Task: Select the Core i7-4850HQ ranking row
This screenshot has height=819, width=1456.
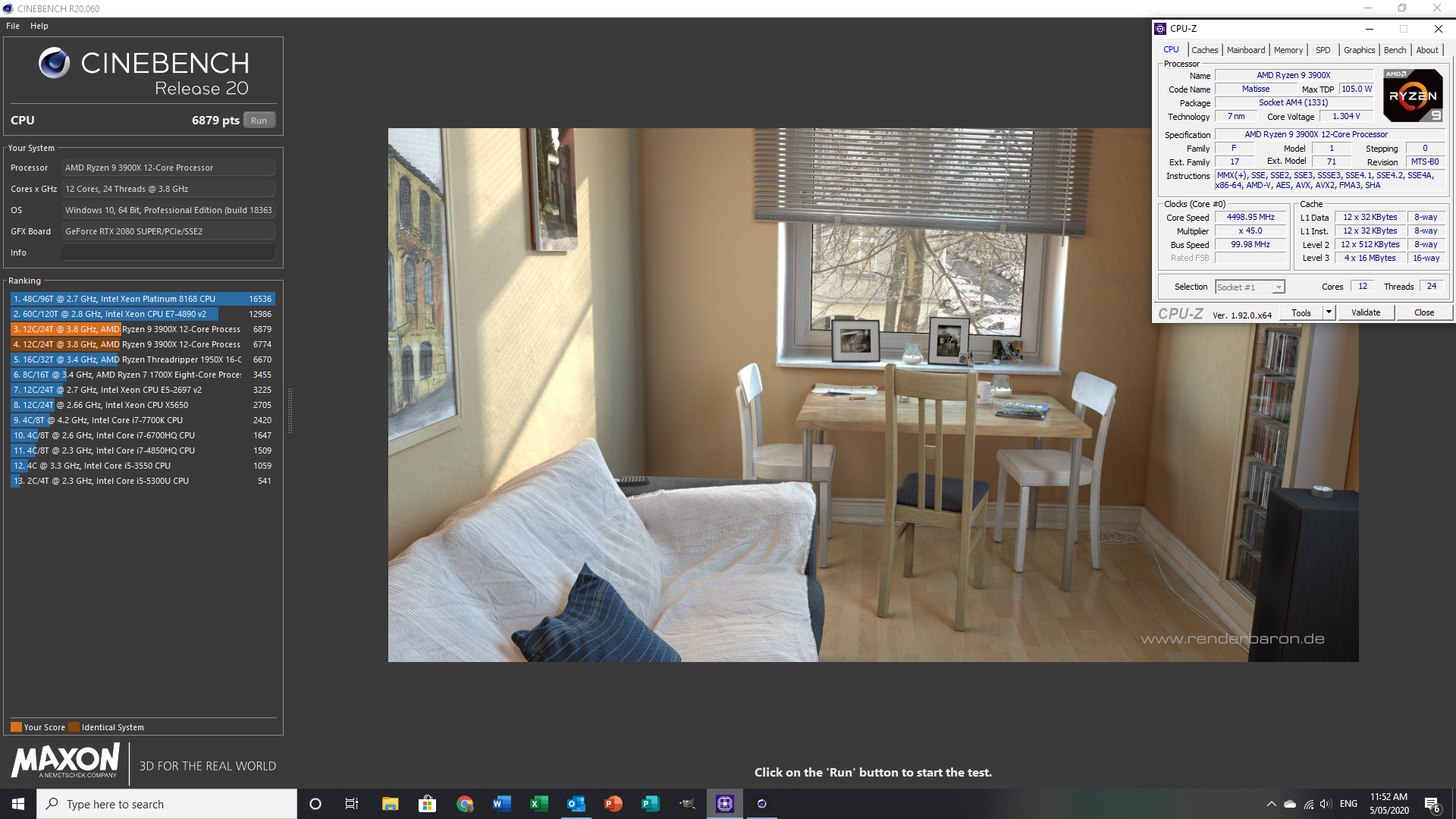Action: tap(143, 450)
